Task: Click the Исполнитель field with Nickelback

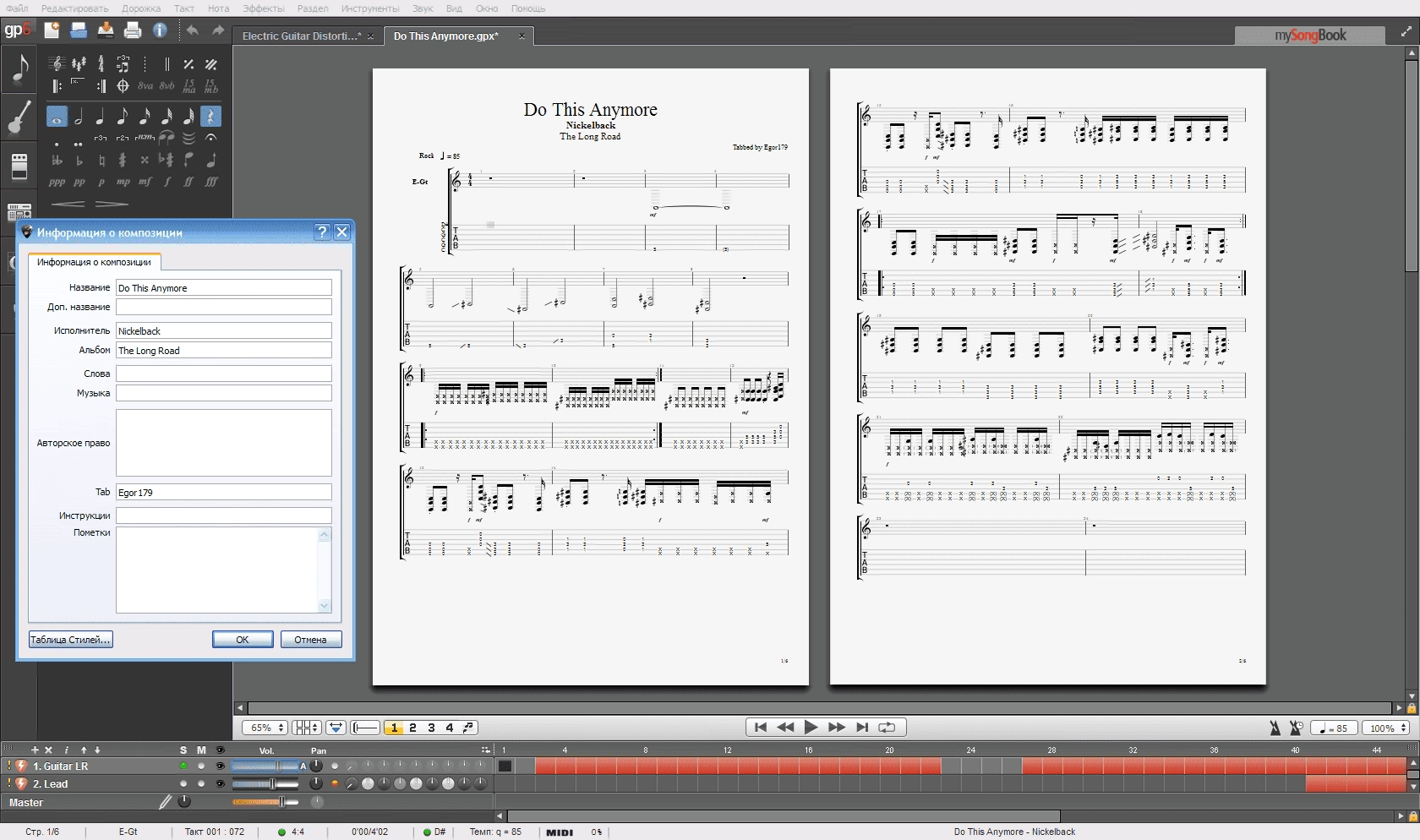Action: click(224, 331)
